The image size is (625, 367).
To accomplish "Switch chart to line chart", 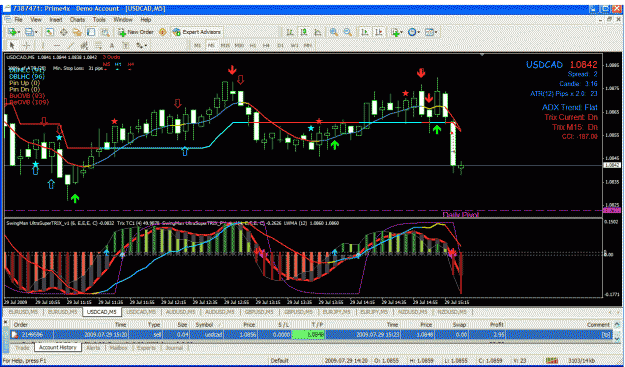I will [x=318, y=32].
